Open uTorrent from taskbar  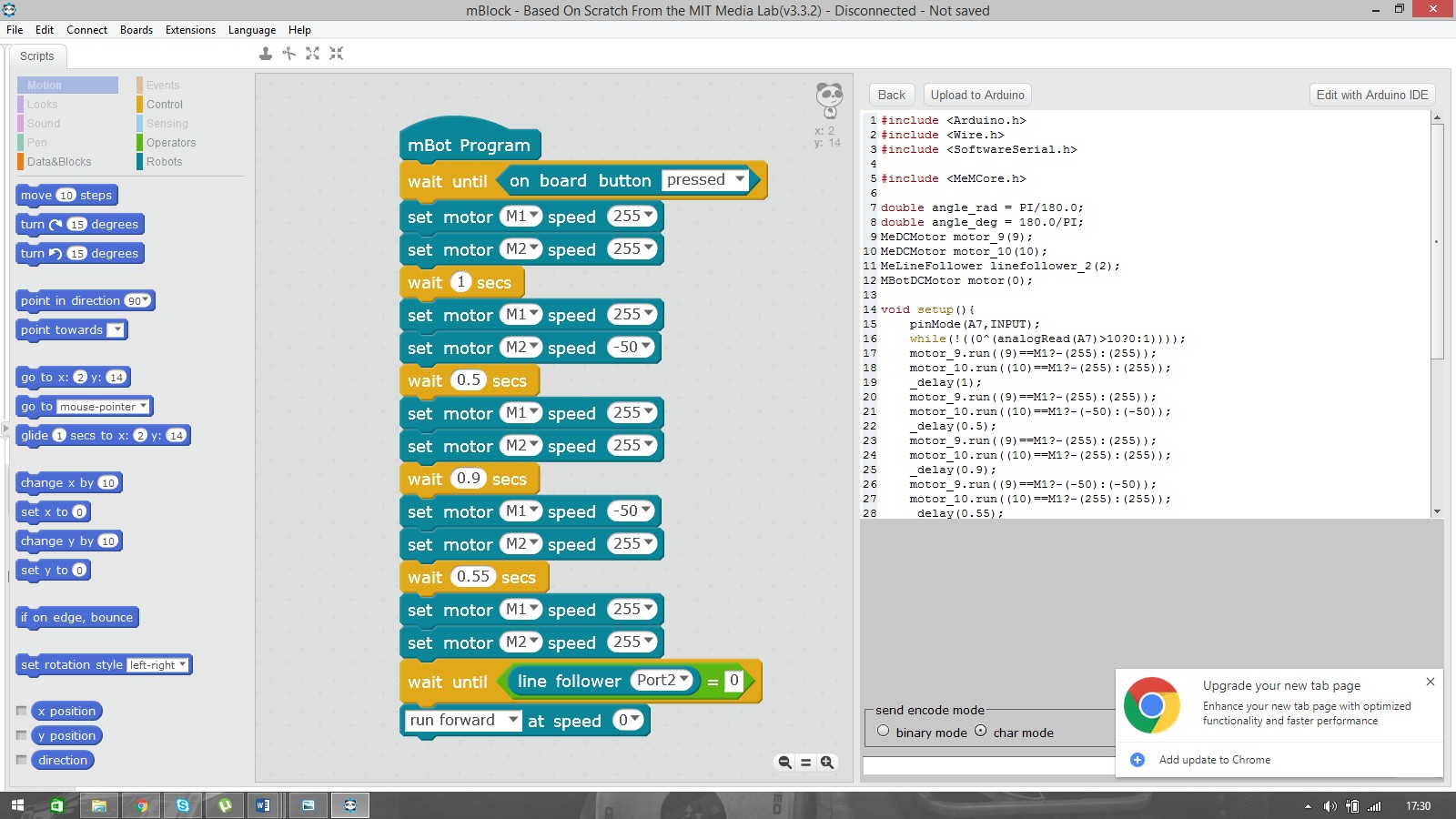coord(225,805)
